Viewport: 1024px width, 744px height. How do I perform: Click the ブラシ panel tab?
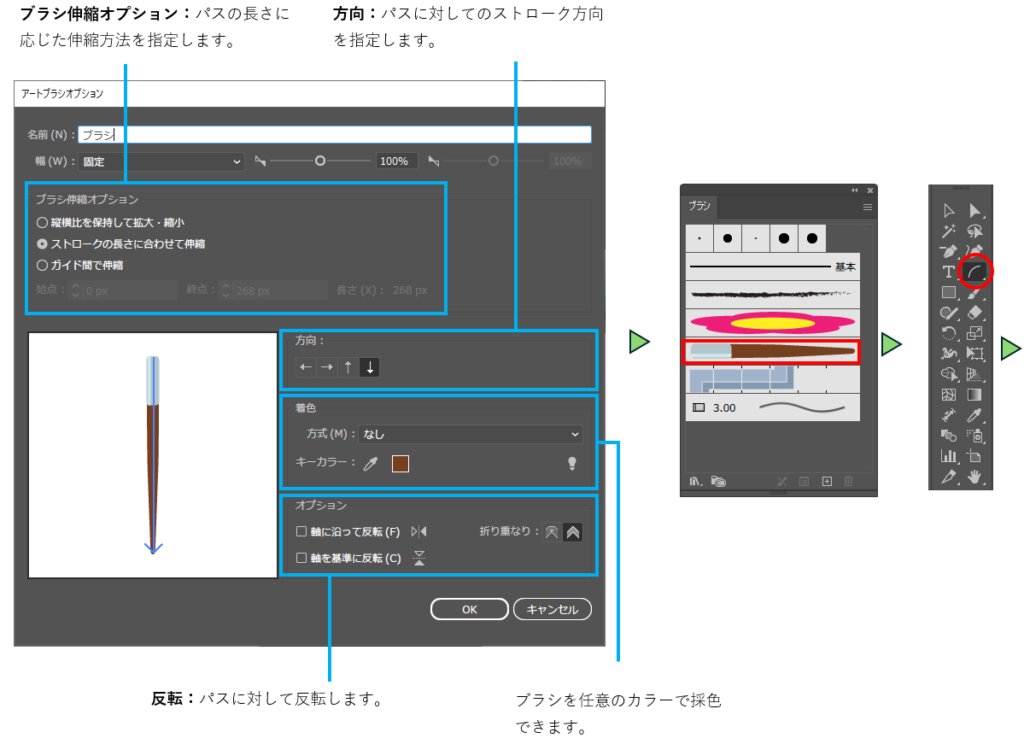pyautogui.click(x=700, y=206)
